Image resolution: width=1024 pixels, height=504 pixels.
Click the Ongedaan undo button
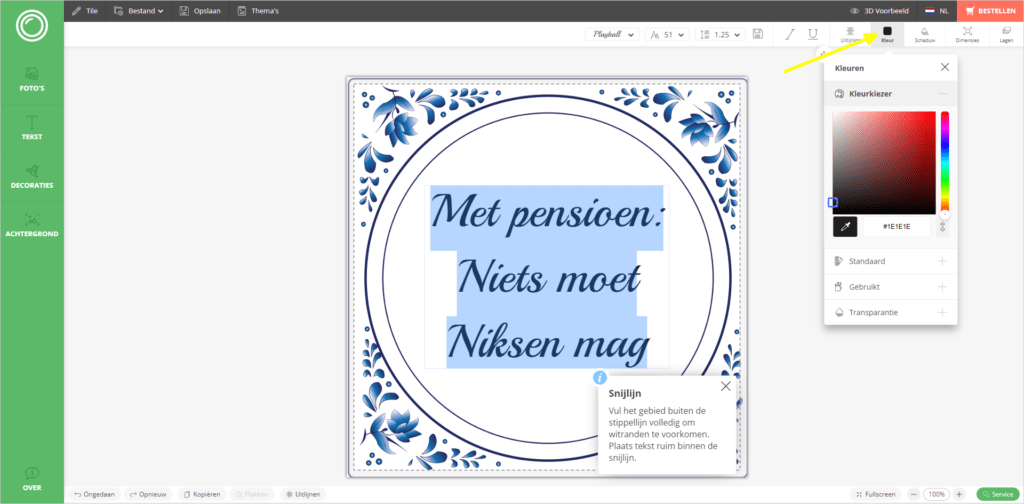92,494
